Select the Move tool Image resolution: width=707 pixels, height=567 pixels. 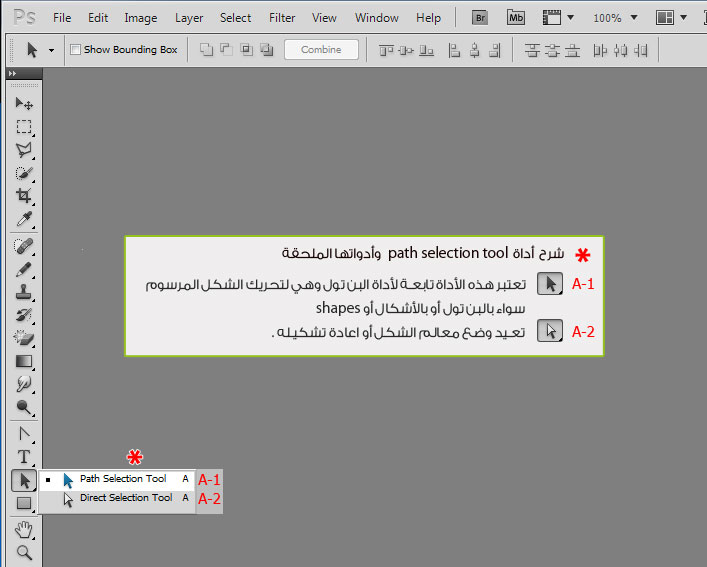[24, 104]
